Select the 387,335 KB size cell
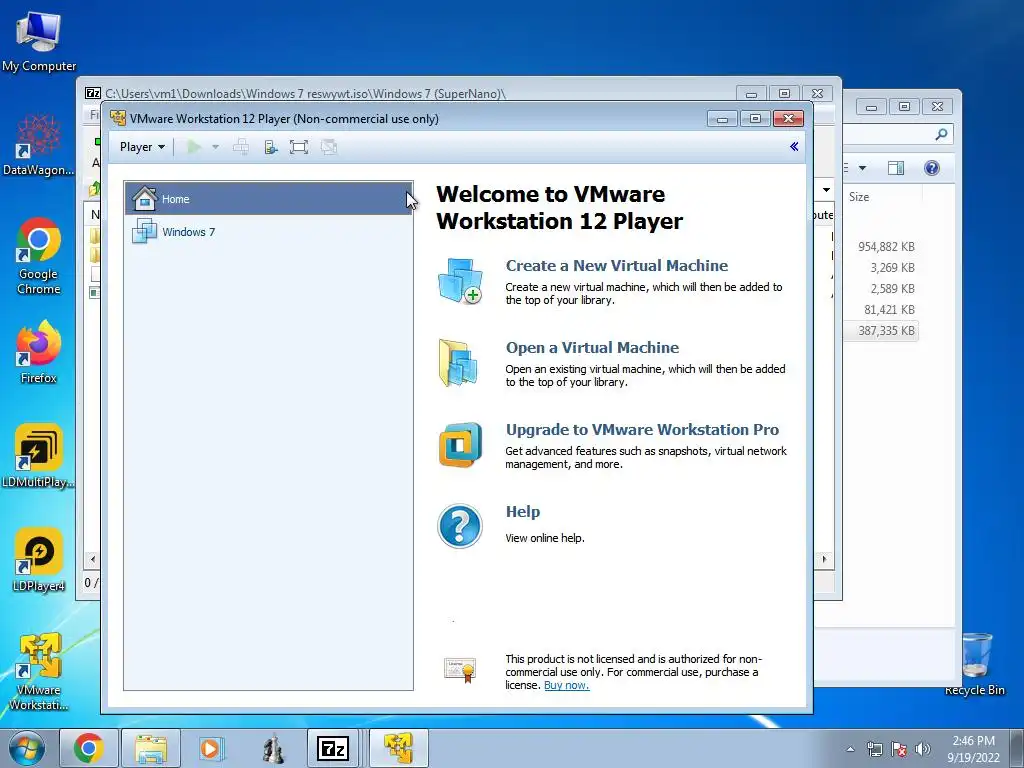 tap(886, 330)
